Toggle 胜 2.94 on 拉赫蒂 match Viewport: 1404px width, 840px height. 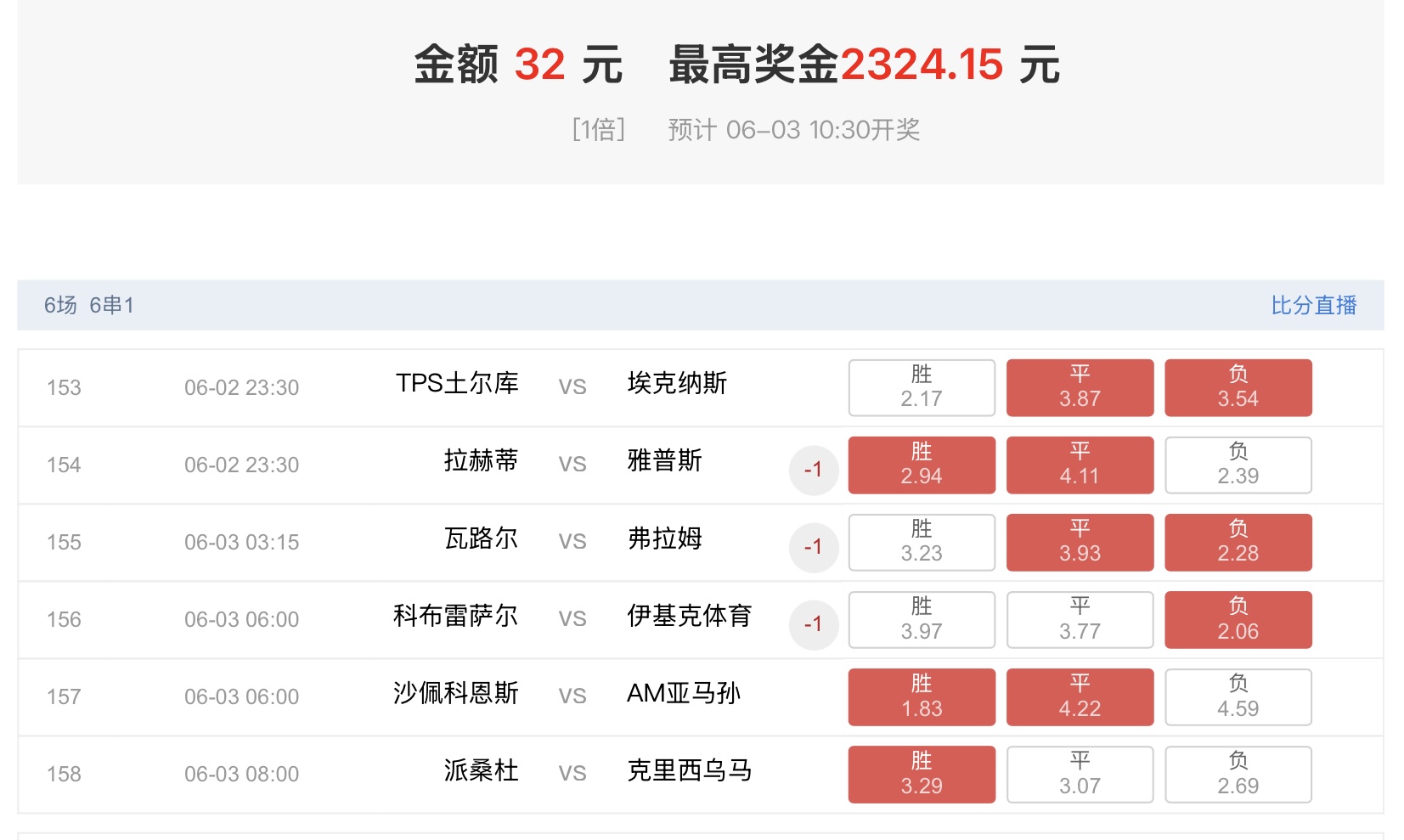coord(922,465)
